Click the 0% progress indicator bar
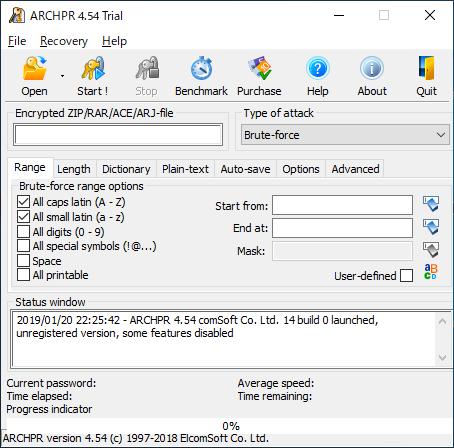This screenshot has width=454, height=448. (229, 426)
